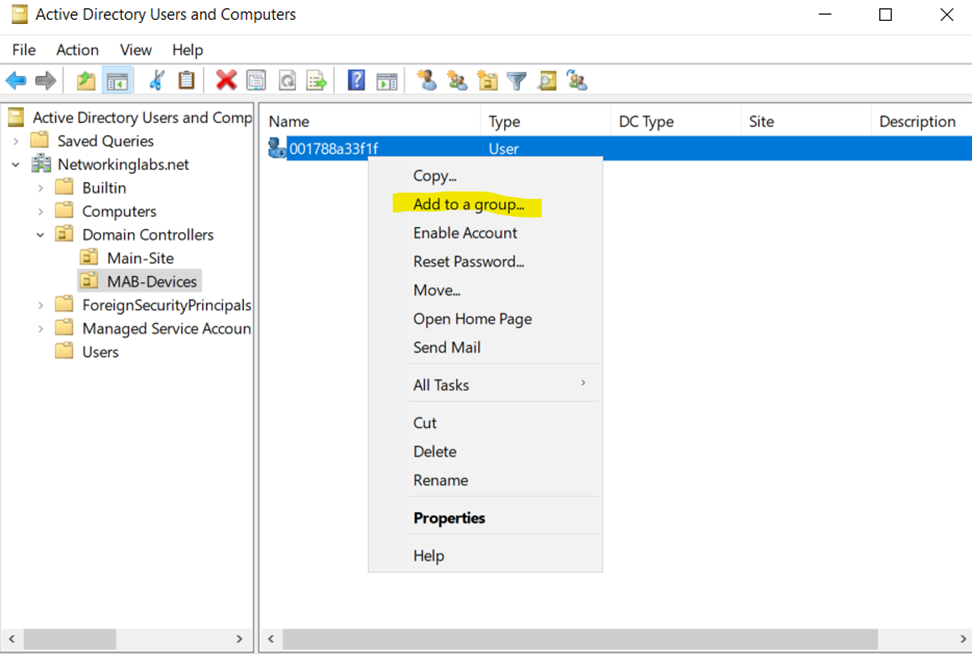
Task: Click the Find objects magnifier icon
Action: [547, 81]
